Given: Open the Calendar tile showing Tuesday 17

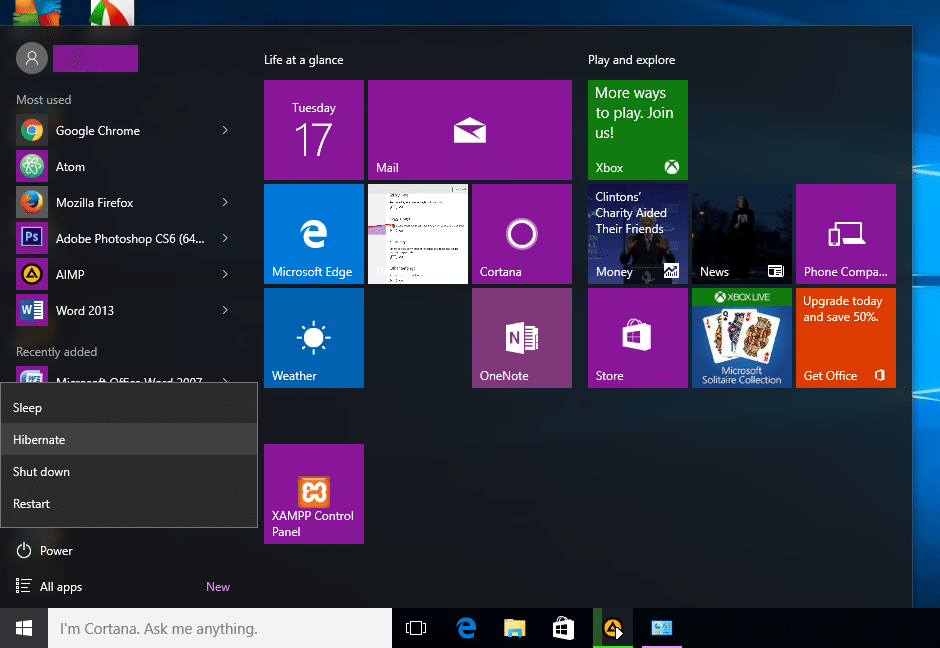Looking at the screenshot, I should (x=314, y=130).
